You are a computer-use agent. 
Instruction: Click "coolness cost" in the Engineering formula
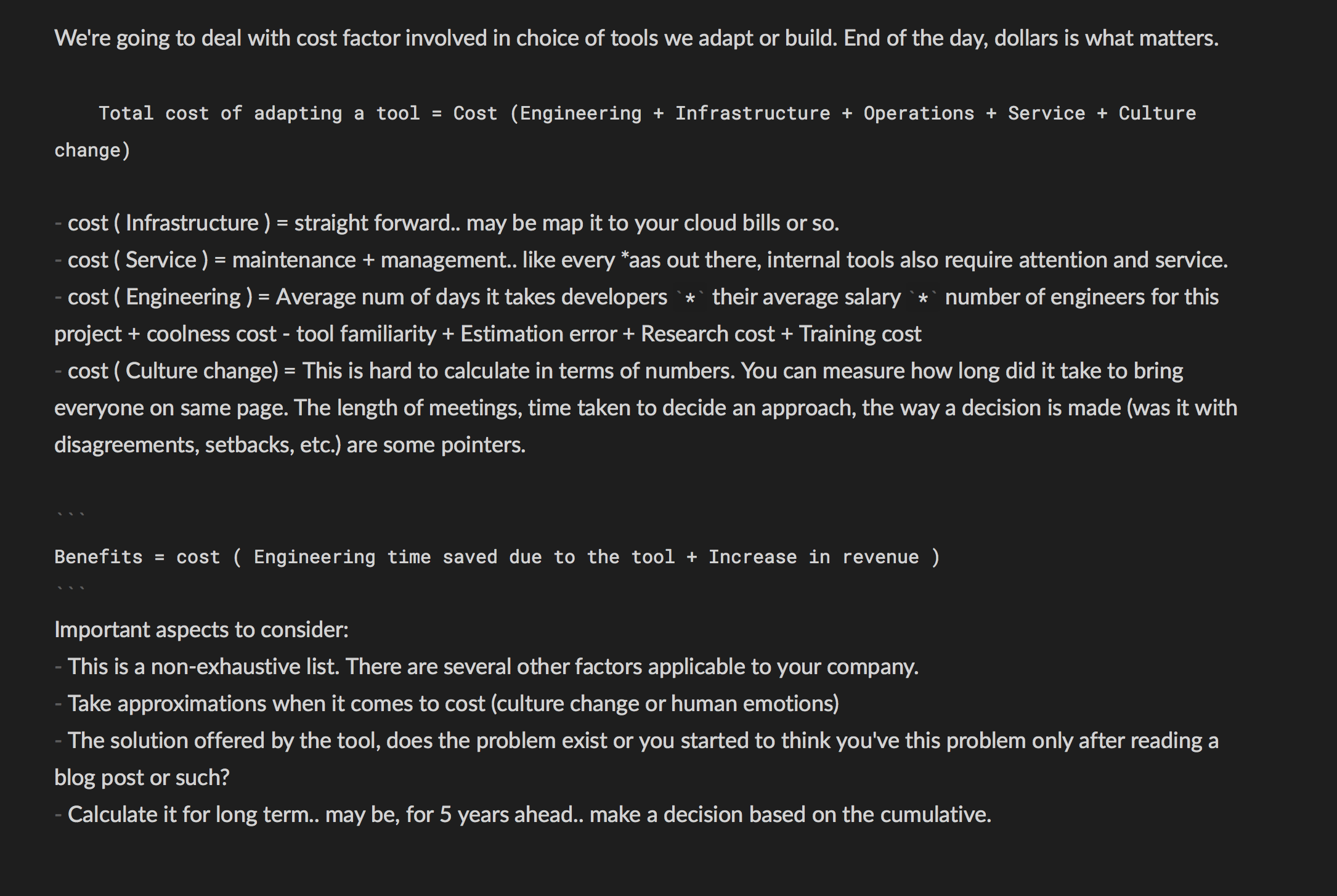point(211,334)
